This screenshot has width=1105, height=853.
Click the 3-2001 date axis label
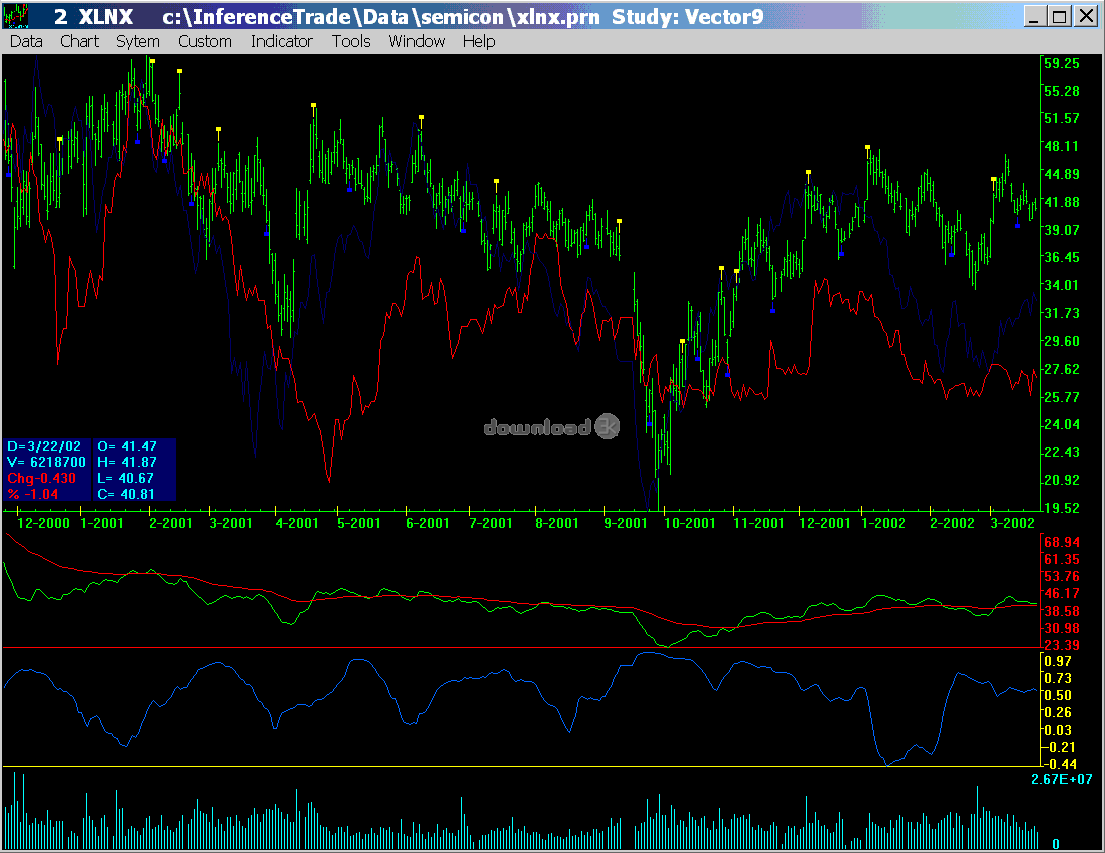231,523
